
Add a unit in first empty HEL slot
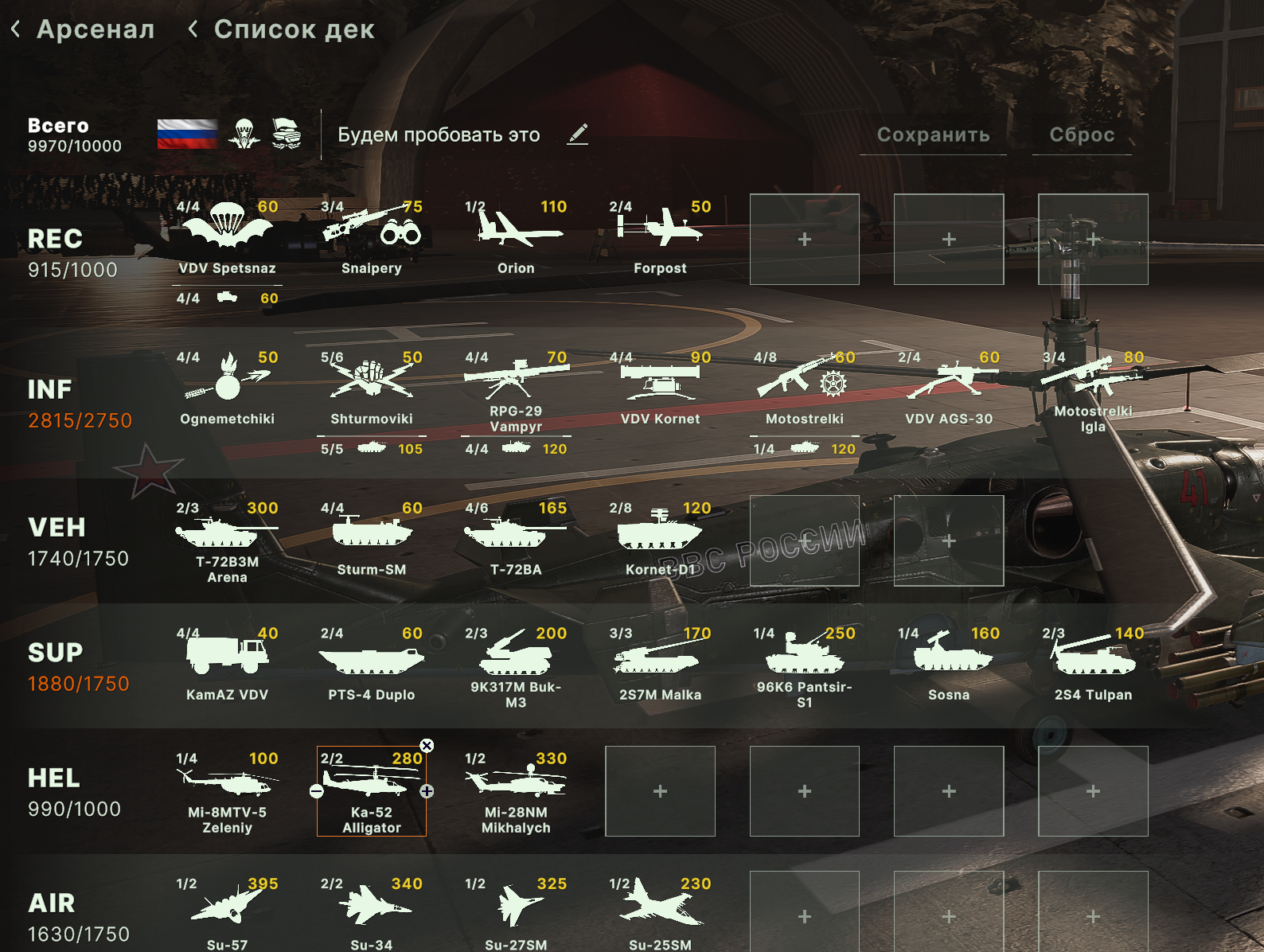660,791
